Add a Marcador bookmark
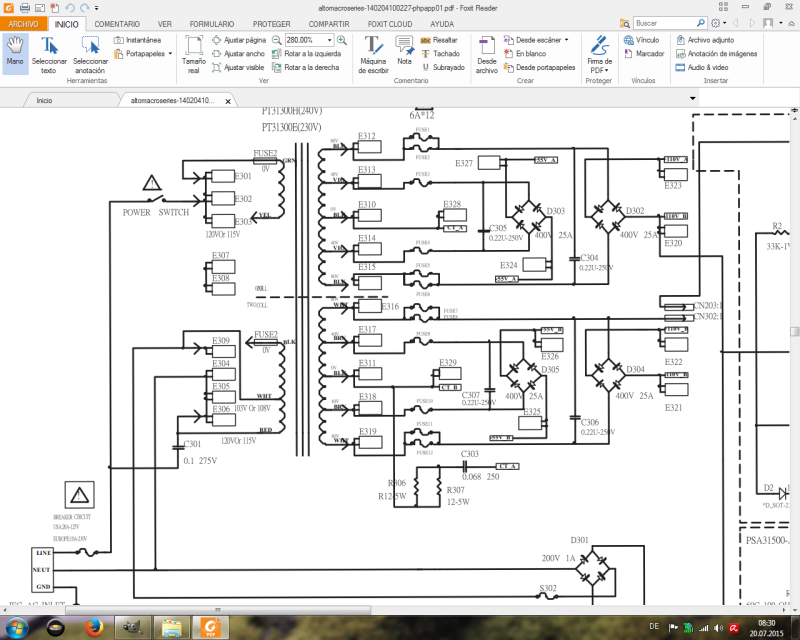This screenshot has width=800, height=640. pos(644,54)
